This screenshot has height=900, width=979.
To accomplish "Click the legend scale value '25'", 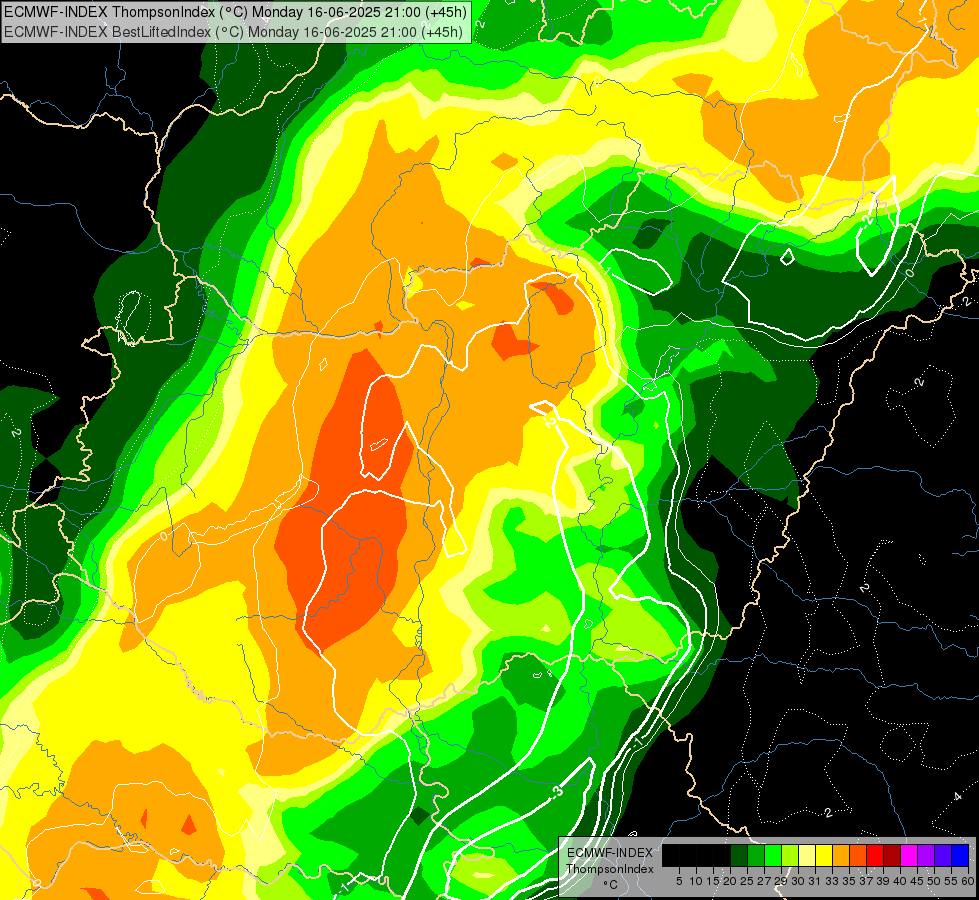I will tap(747, 881).
